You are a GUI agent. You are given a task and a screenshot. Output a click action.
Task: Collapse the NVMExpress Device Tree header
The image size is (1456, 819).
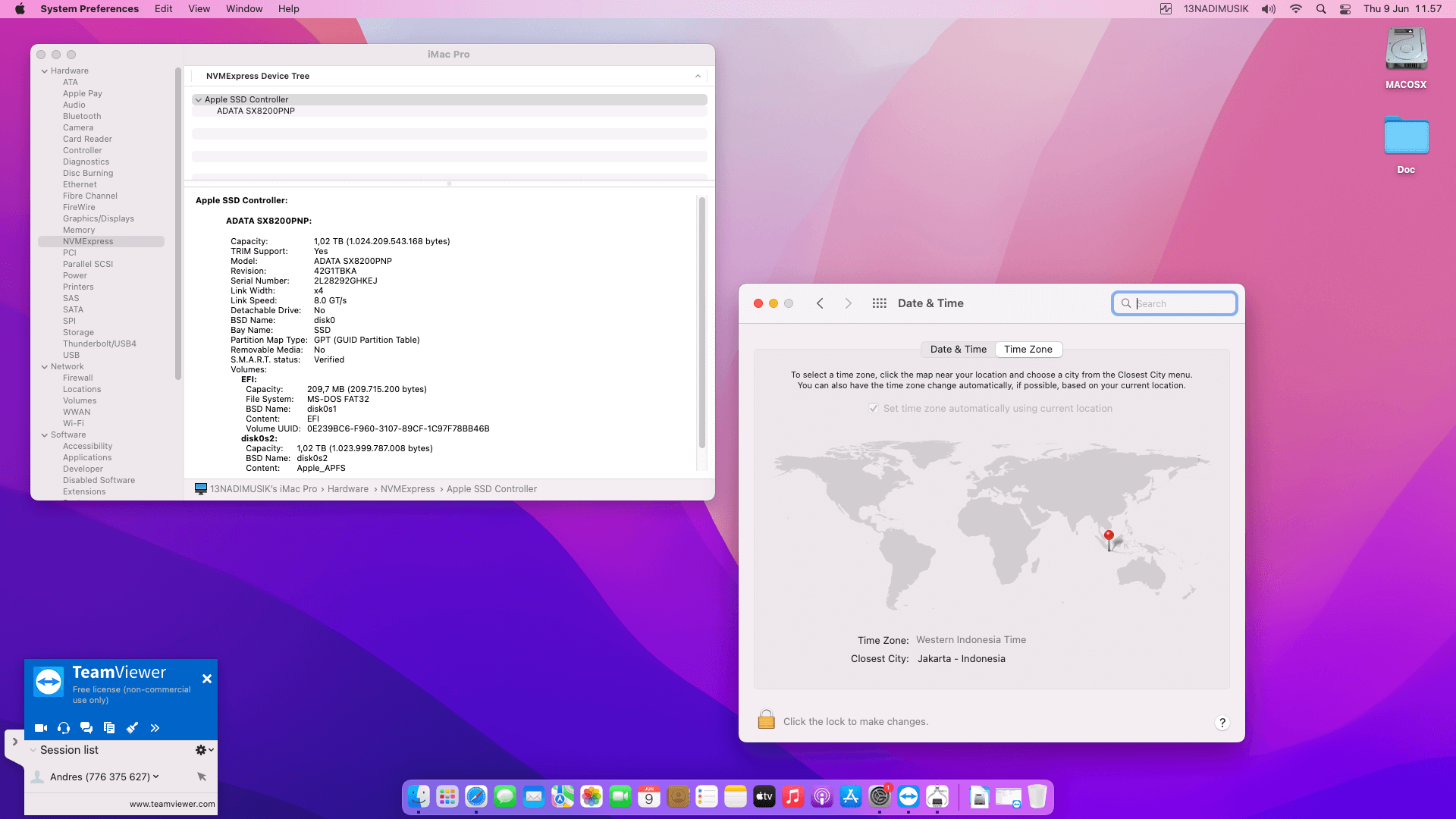coord(698,76)
